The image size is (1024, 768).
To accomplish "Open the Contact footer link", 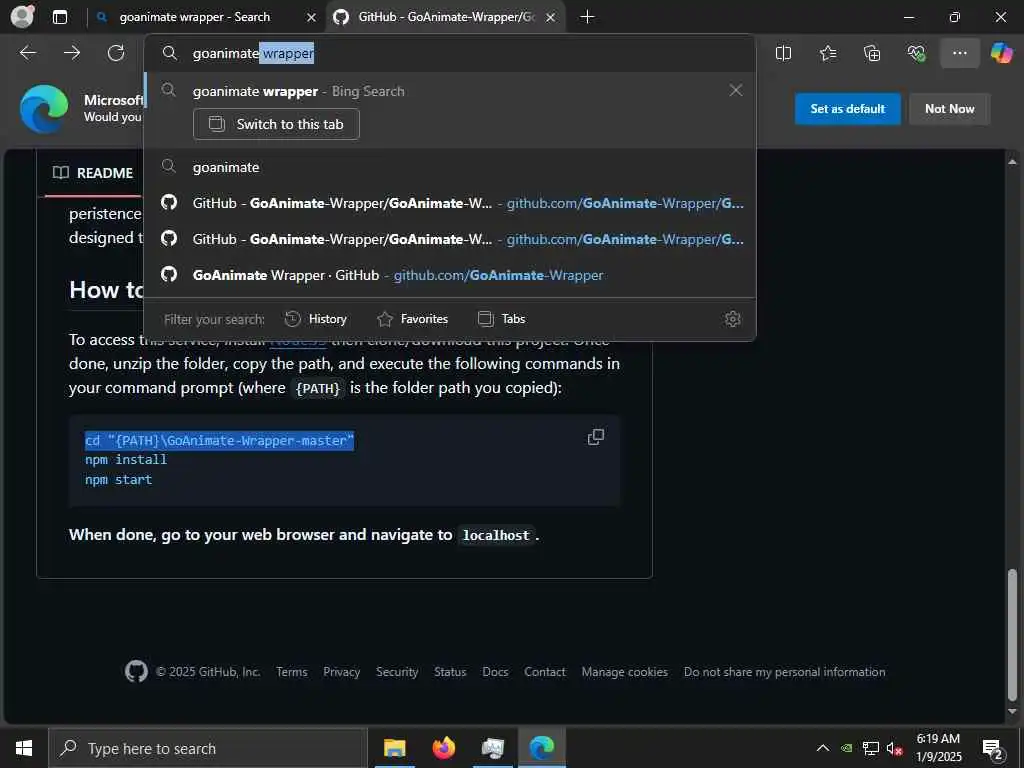I will click(x=545, y=672).
